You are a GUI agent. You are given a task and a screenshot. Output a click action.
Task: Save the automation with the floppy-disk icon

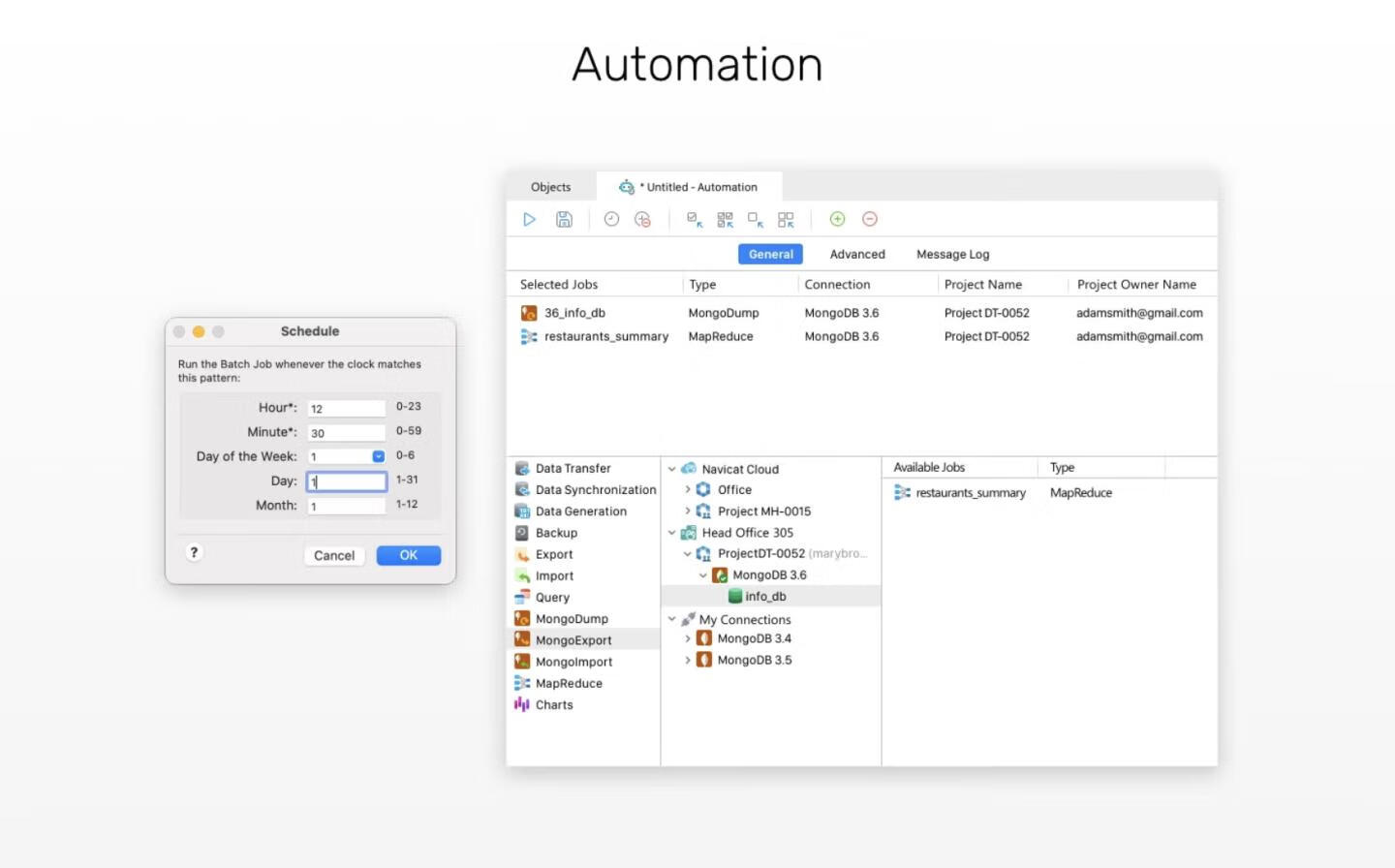tap(564, 219)
